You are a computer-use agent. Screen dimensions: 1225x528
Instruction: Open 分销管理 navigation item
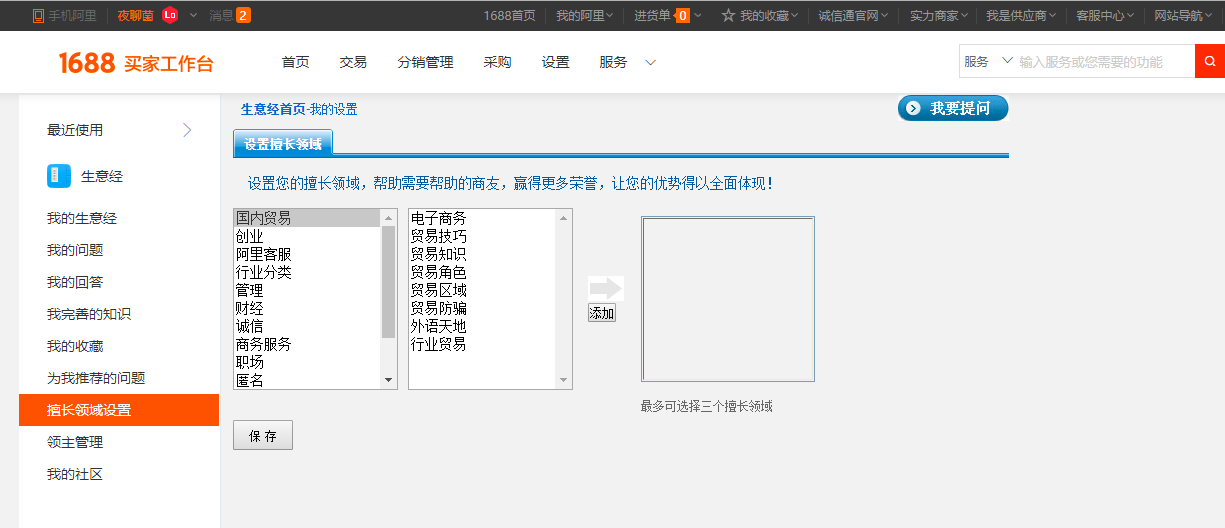[x=425, y=62]
